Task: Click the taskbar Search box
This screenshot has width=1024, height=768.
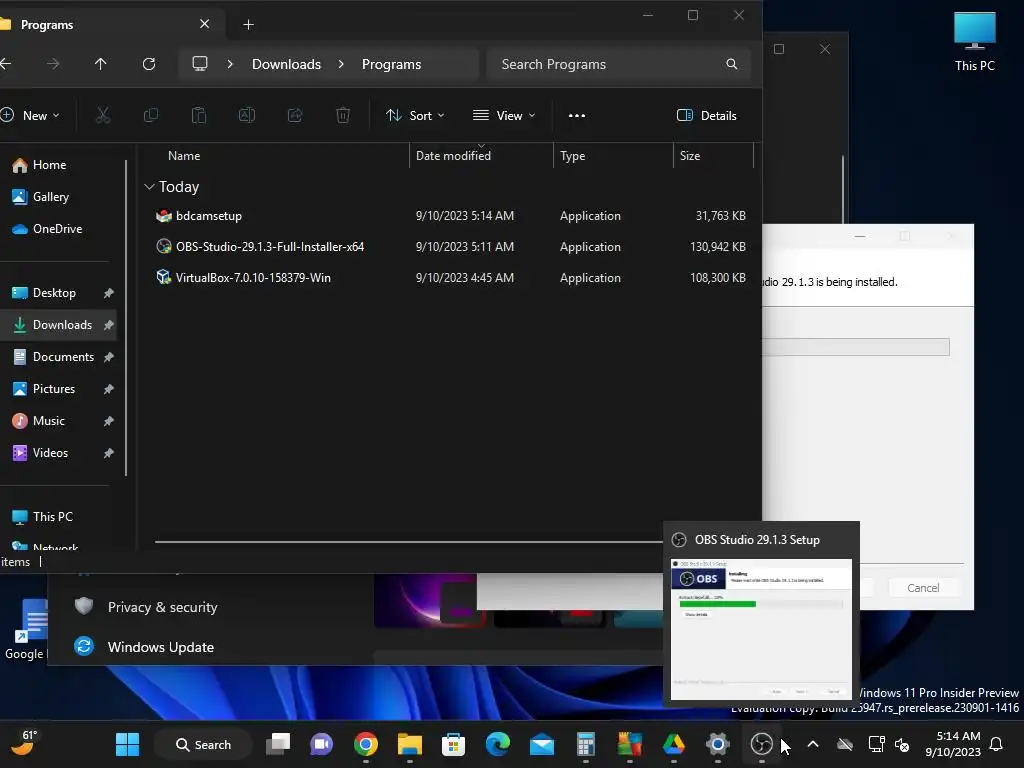Action: (x=203, y=744)
